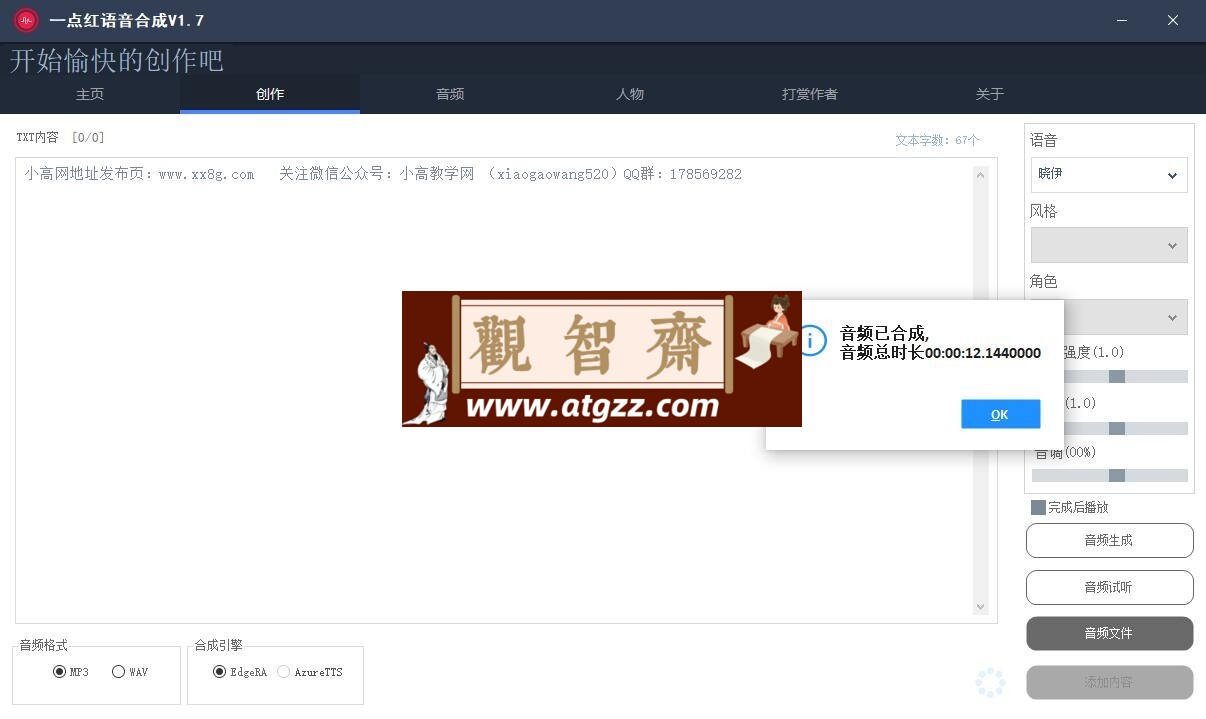The width and height of the screenshot is (1206, 719).
Task: Open the 音频文件 button
Action: click(x=1109, y=633)
